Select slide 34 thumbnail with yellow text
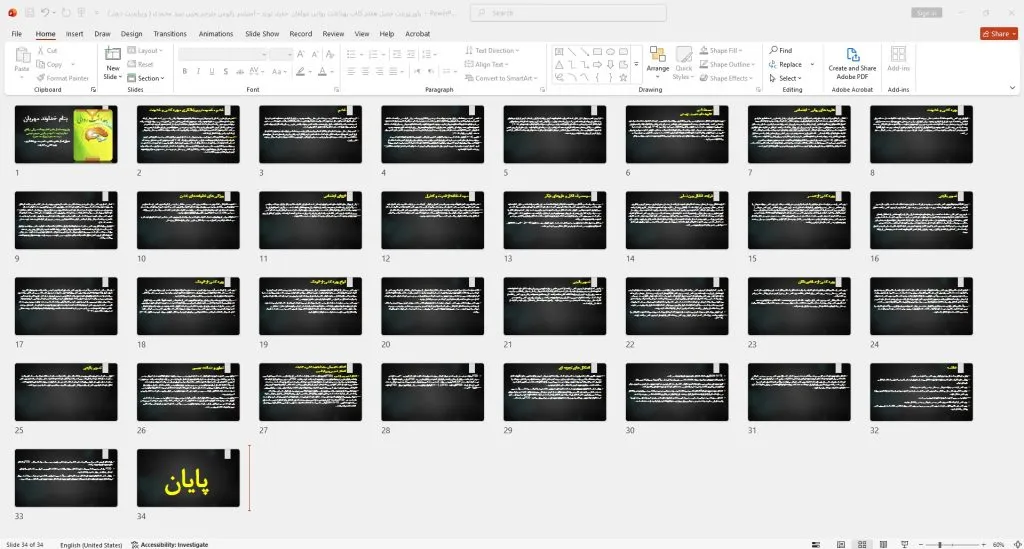The width and height of the screenshot is (1024, 549). pyautogui.click(x=188, y=478)
